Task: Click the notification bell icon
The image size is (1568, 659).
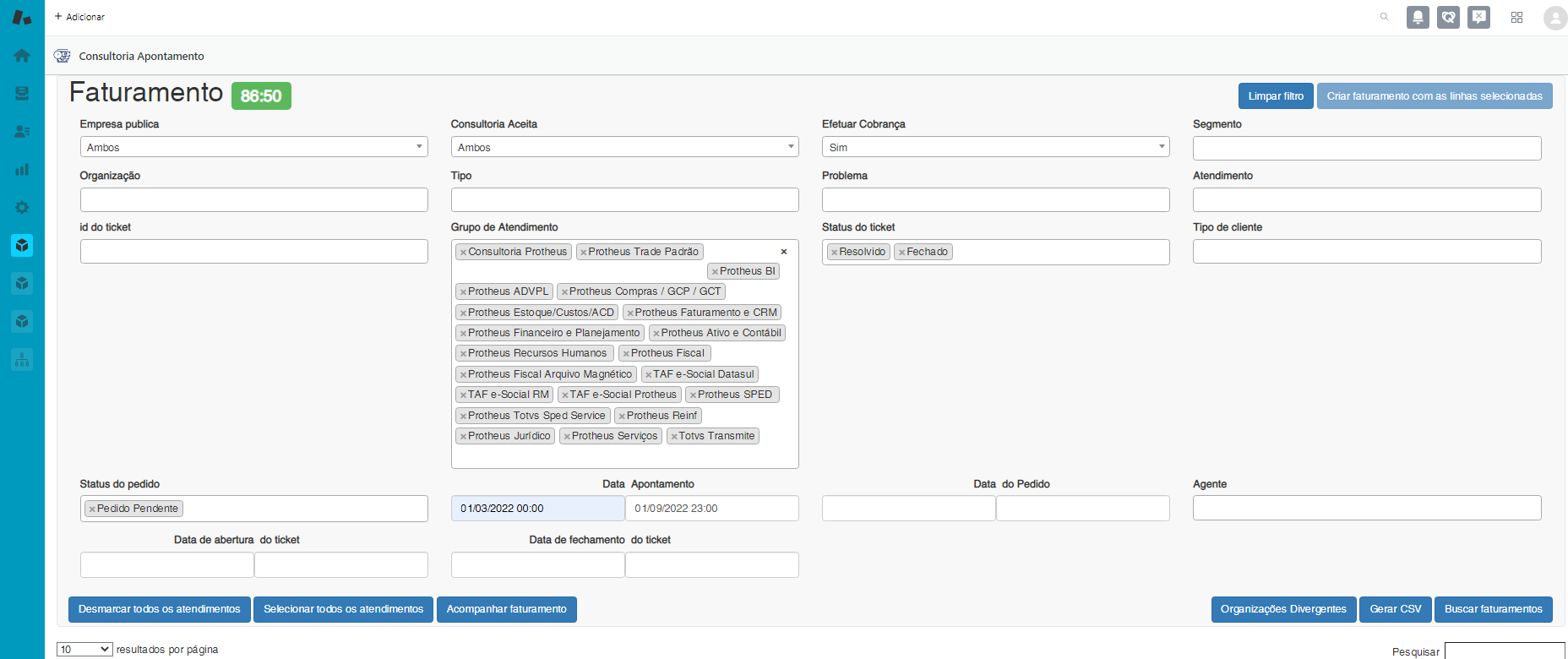Action: click(1418, 17)
